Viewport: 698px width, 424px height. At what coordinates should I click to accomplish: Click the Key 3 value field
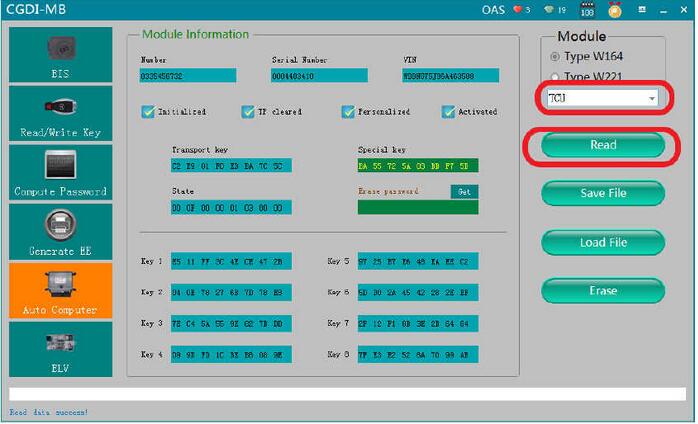(x=231, y=324)
